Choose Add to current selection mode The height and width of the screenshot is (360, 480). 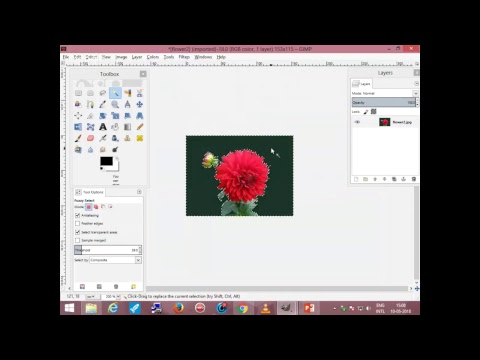coord(96,207)
